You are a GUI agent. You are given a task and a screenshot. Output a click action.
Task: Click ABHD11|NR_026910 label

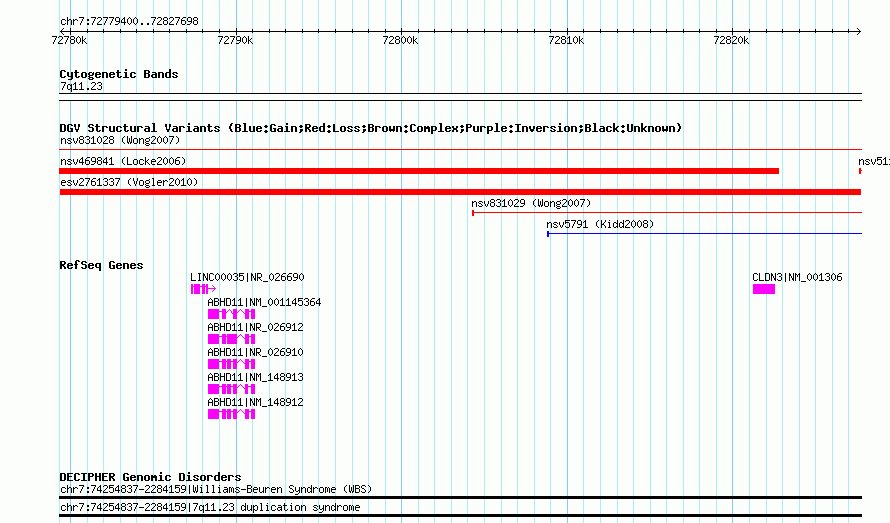click(255, 352)
